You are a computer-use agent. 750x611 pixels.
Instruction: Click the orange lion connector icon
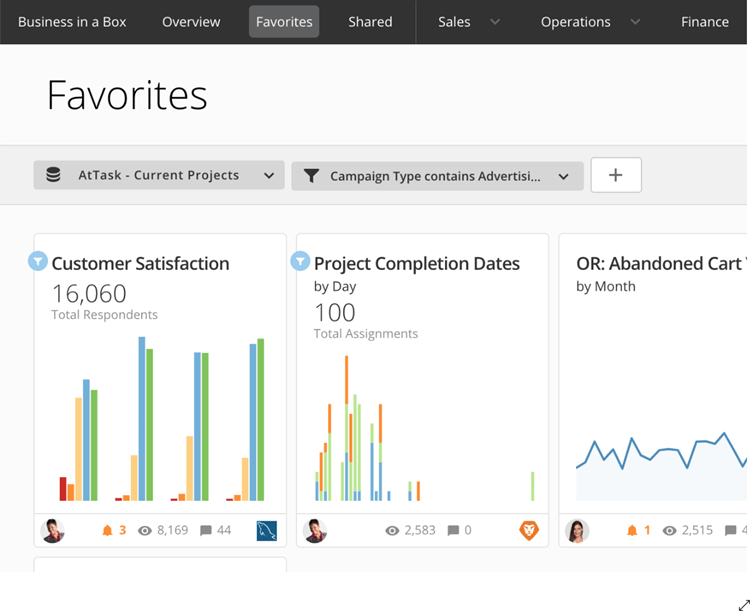[529, 530]
